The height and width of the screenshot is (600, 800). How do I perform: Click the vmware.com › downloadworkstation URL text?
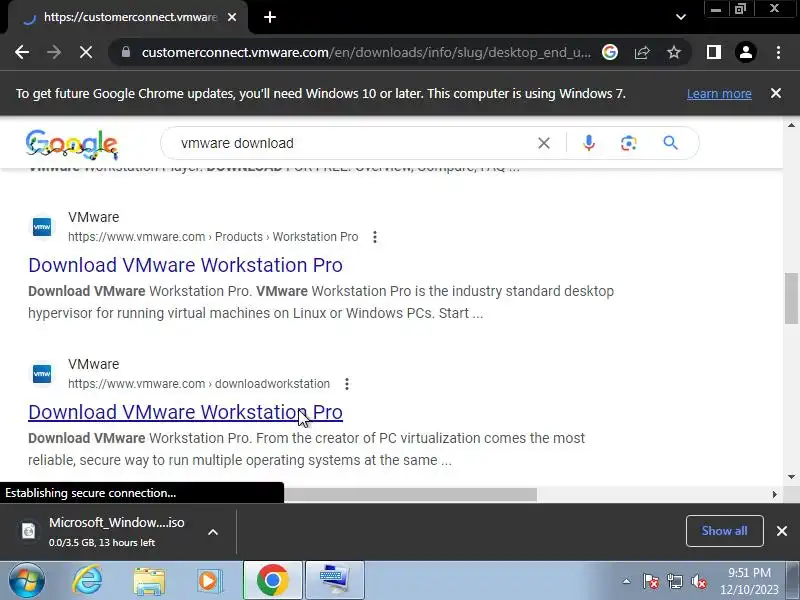[199, 384]
